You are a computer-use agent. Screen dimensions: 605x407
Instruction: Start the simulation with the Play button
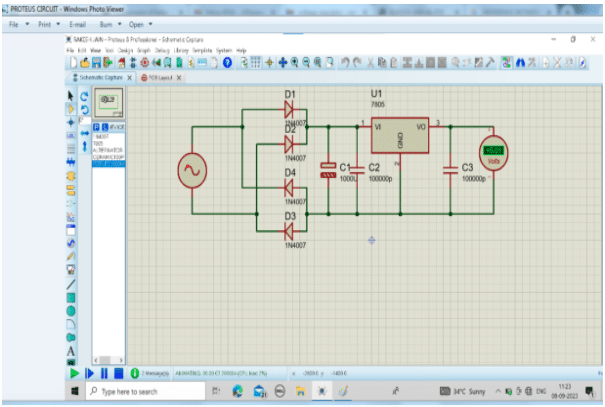(x=73, y=372)
